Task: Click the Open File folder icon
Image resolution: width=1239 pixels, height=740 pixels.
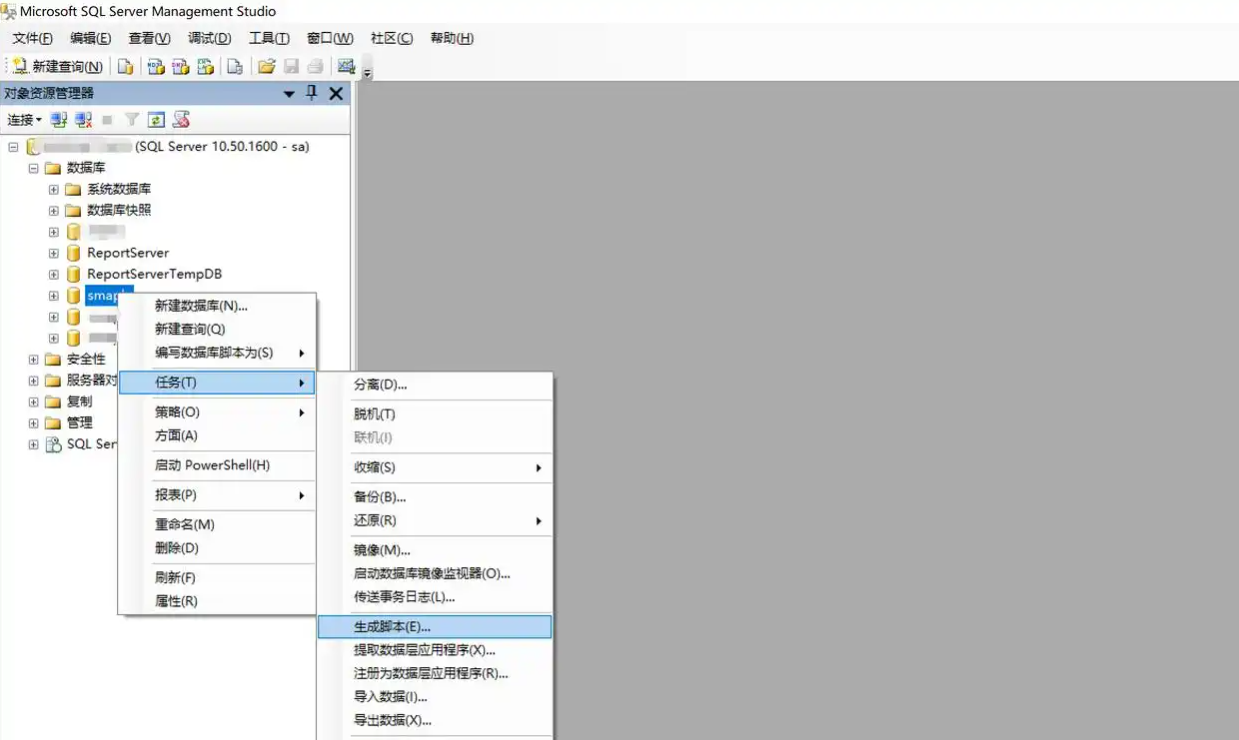Action: click(266, 67)
